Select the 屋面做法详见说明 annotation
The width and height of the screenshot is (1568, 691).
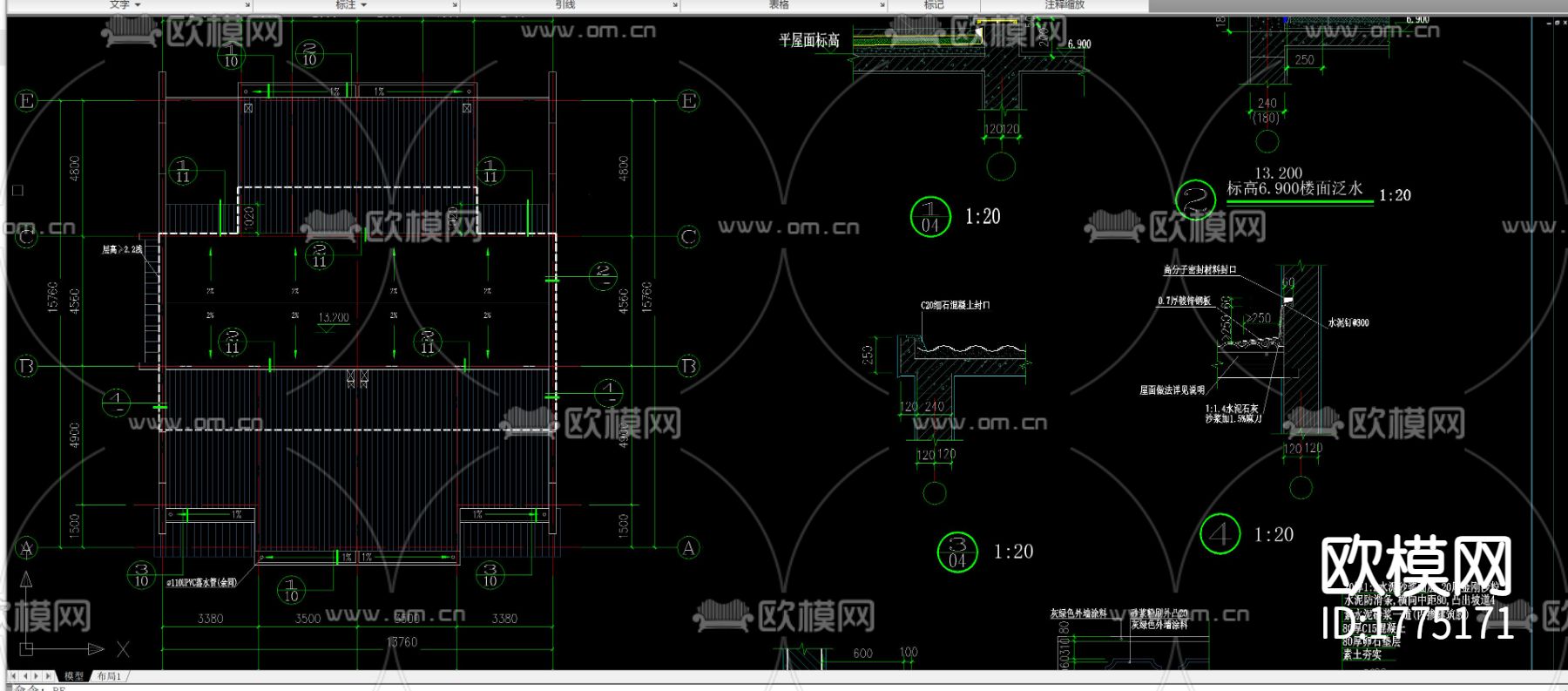[x=1172, y=390]
